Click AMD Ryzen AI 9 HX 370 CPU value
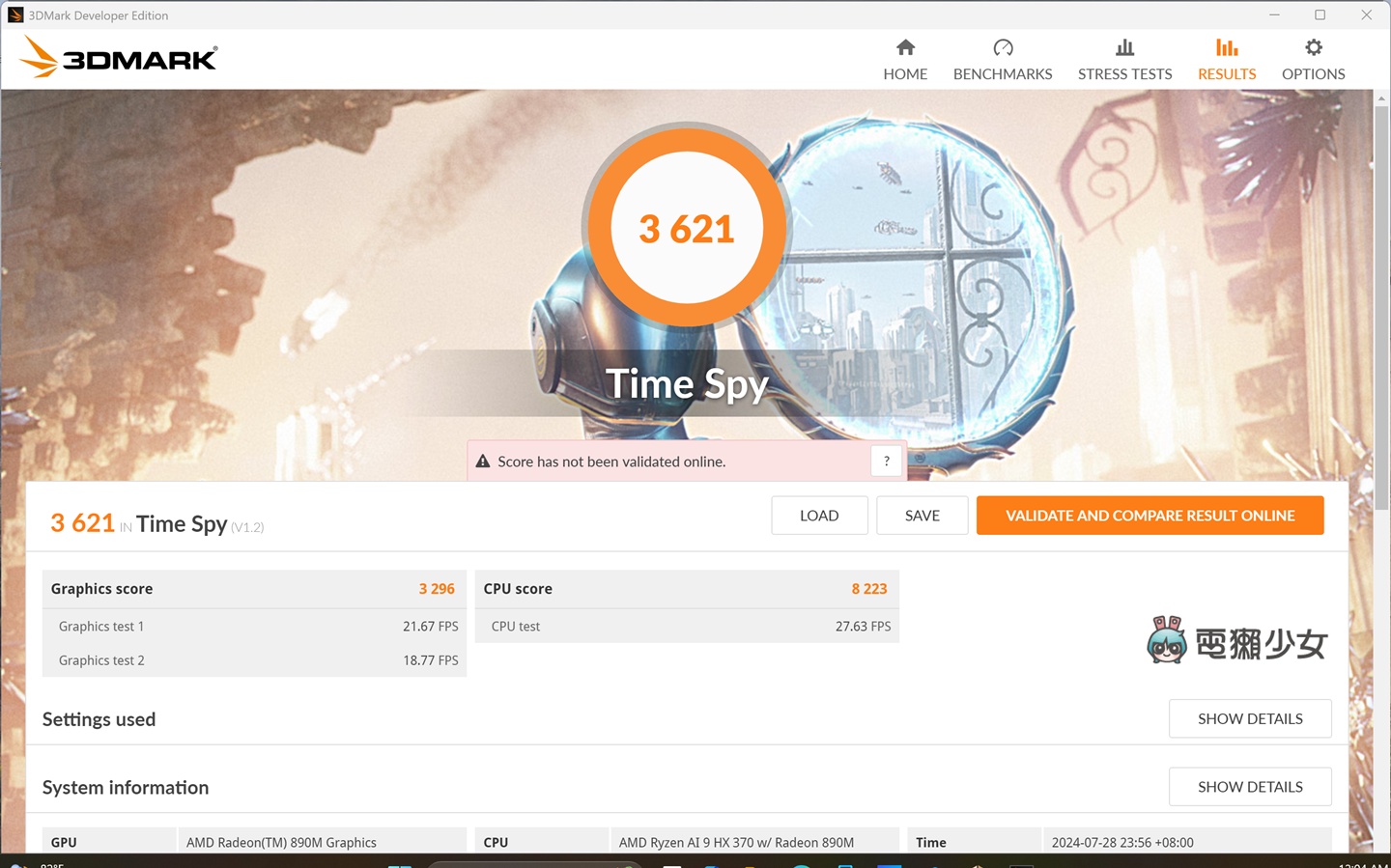This screenshot has height=868, width=1391. coord(736,843)
